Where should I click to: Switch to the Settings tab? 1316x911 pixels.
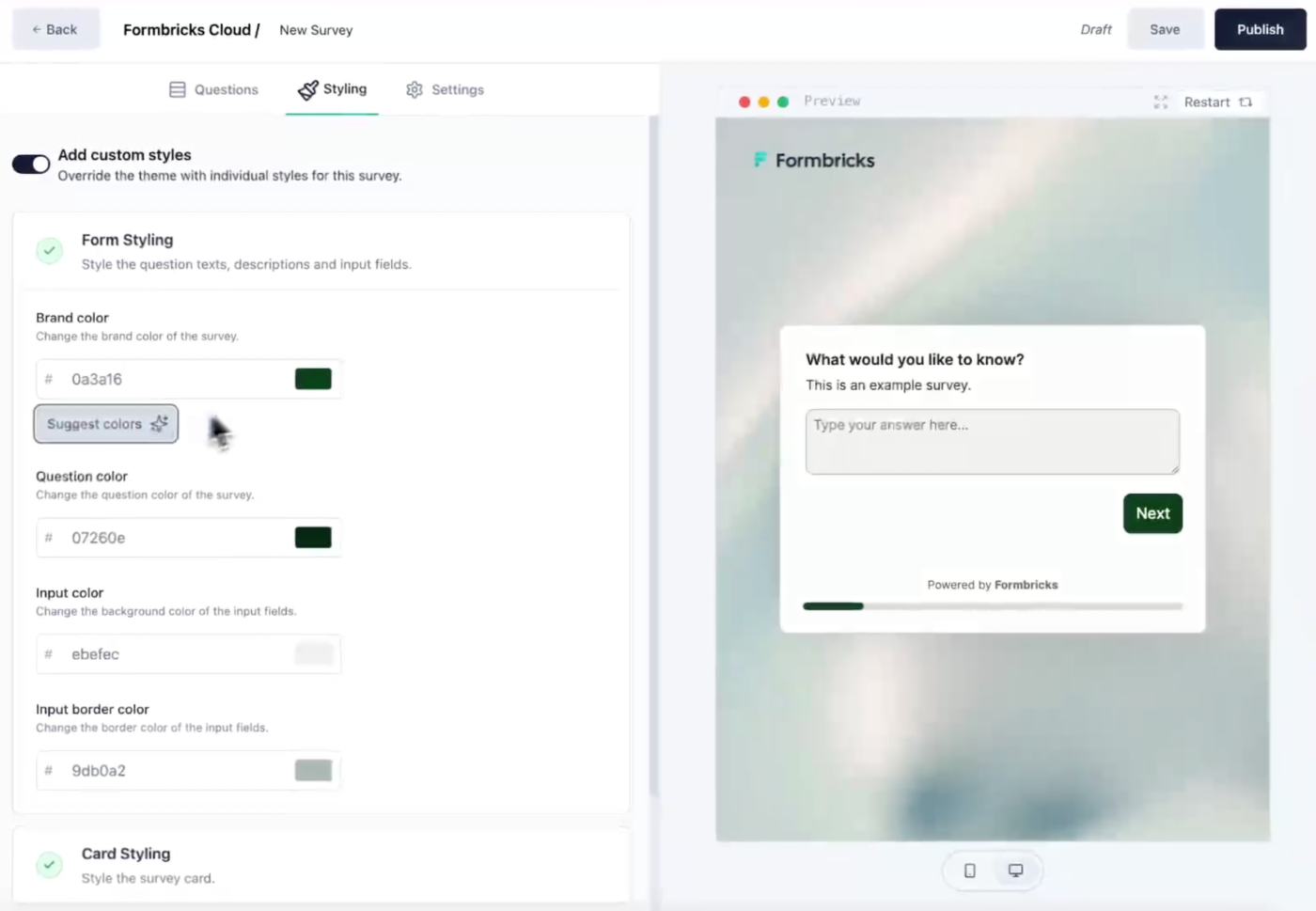click(445, 89)
